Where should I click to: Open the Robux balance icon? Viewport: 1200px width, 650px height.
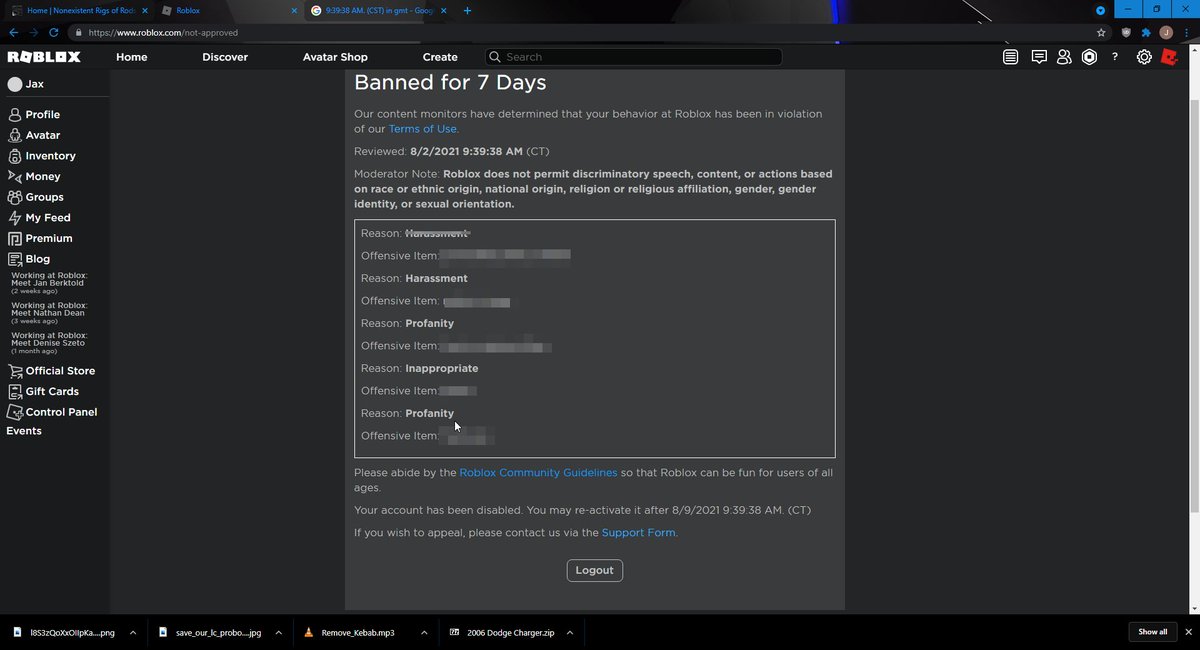[1089, 57]
